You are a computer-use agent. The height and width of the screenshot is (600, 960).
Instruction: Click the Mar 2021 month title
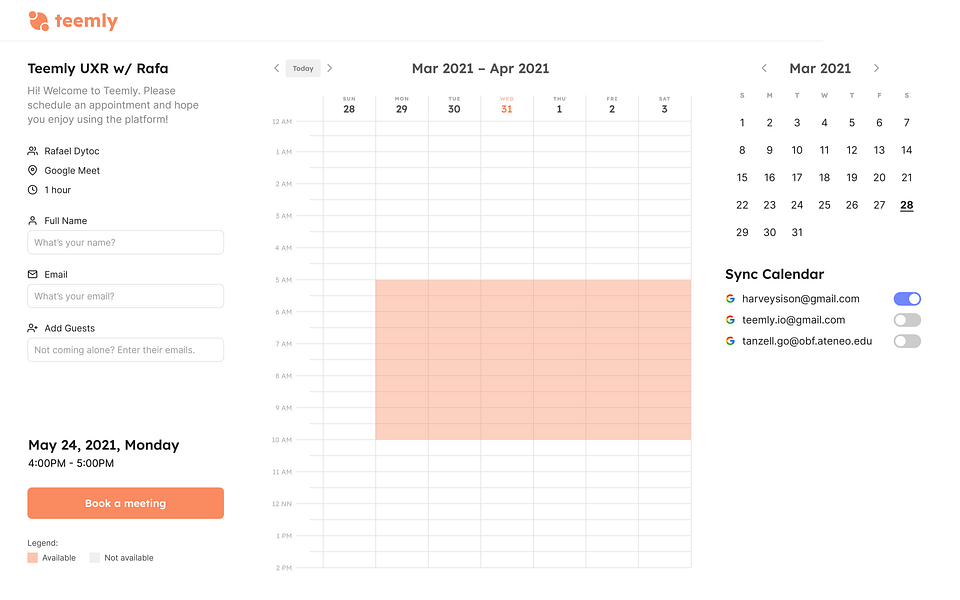pos(820,69)
